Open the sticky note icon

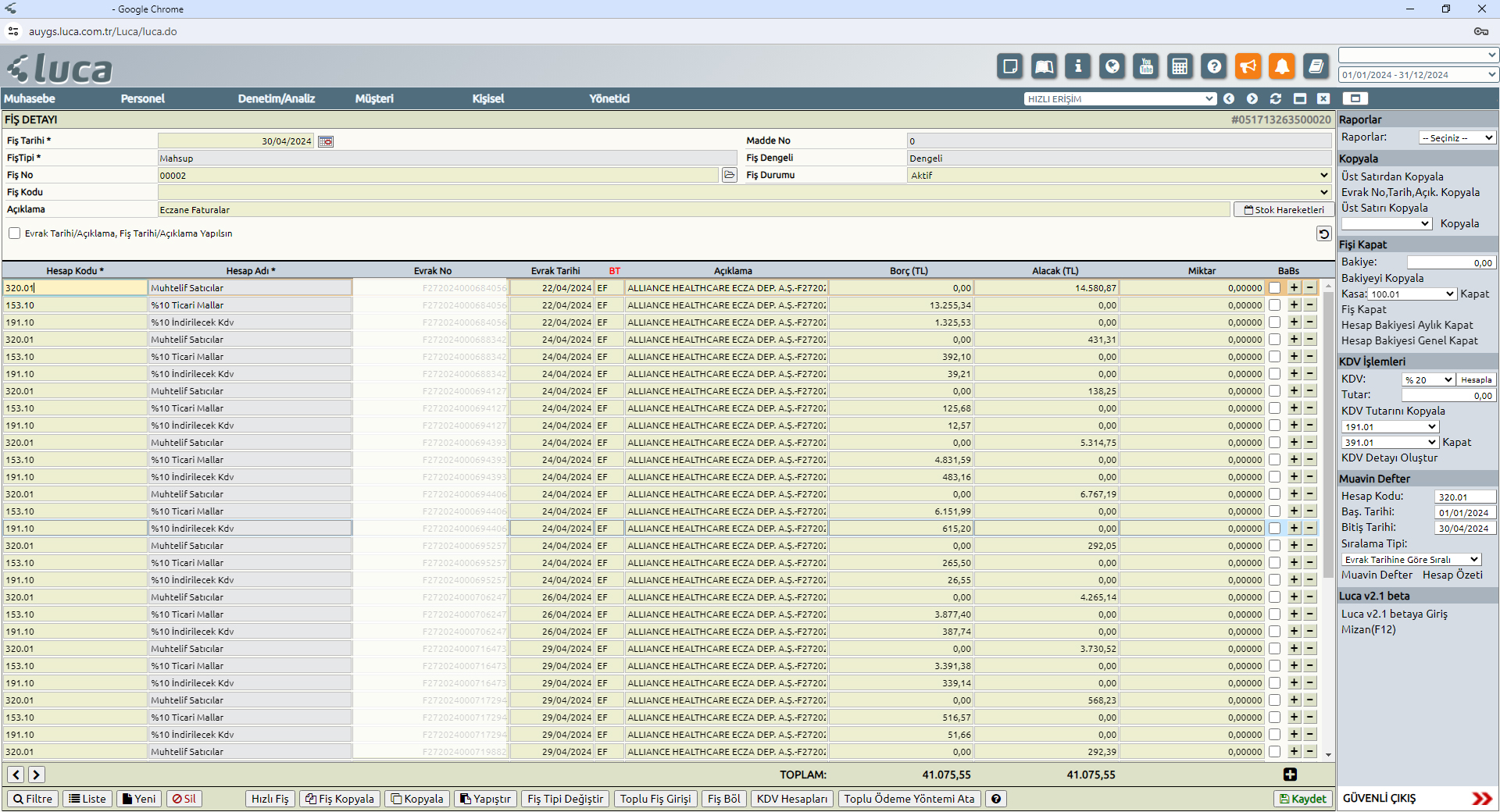click(x=1010, y=66)
